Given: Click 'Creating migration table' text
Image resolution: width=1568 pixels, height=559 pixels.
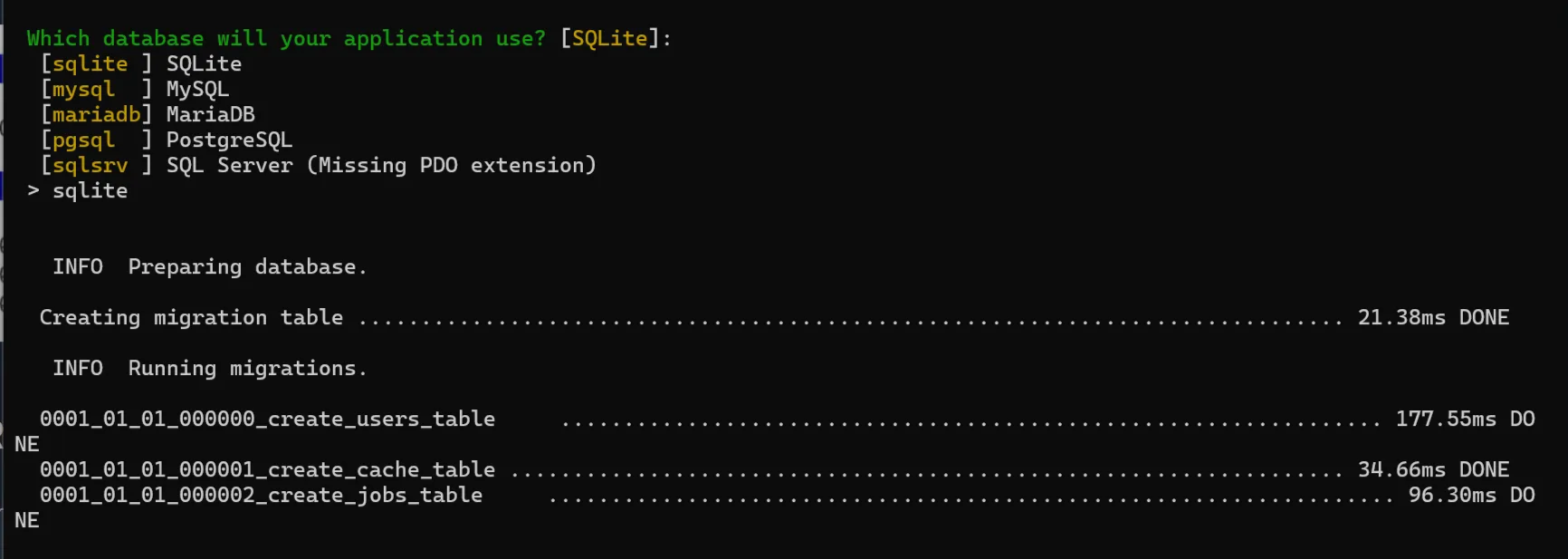Looking at the screenshot, I should coord(191,318).
